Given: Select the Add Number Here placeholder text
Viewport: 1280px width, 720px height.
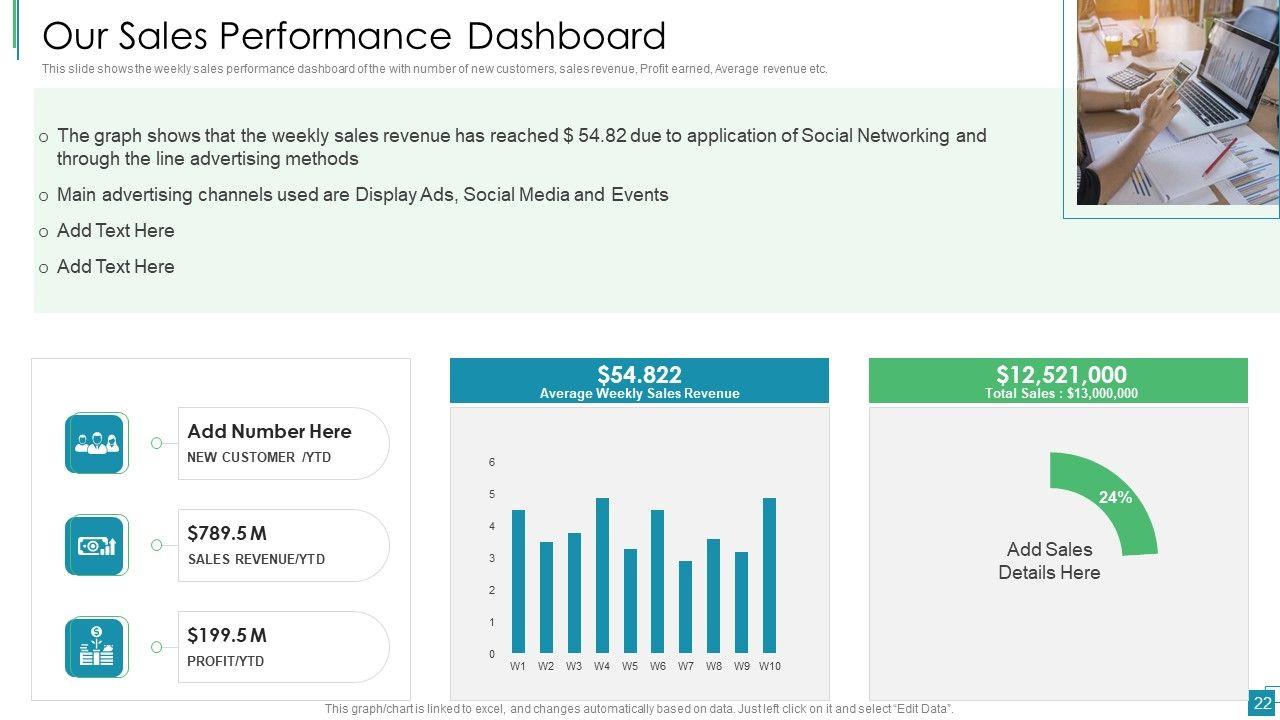Looking at the screenshot, I should pos(269,431).
